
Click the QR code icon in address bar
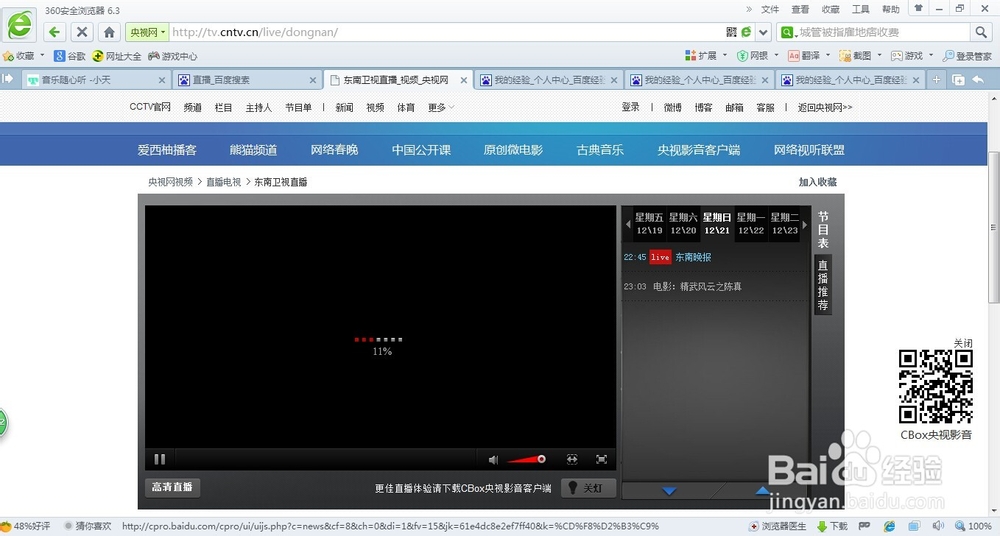(x=732, y=32)
